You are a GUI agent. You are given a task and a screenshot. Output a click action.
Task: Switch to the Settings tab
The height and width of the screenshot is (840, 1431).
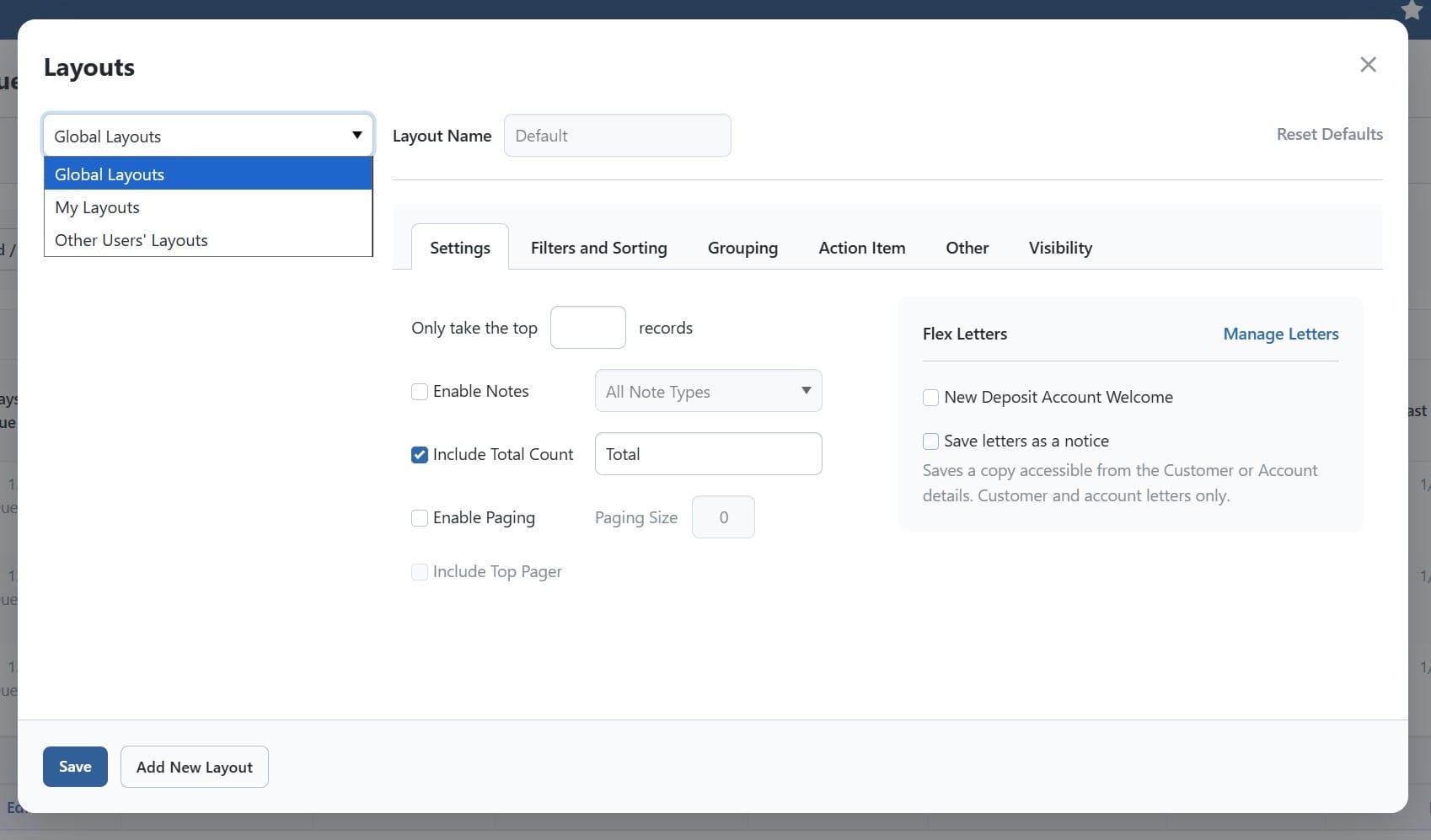[x=460, y=248]
